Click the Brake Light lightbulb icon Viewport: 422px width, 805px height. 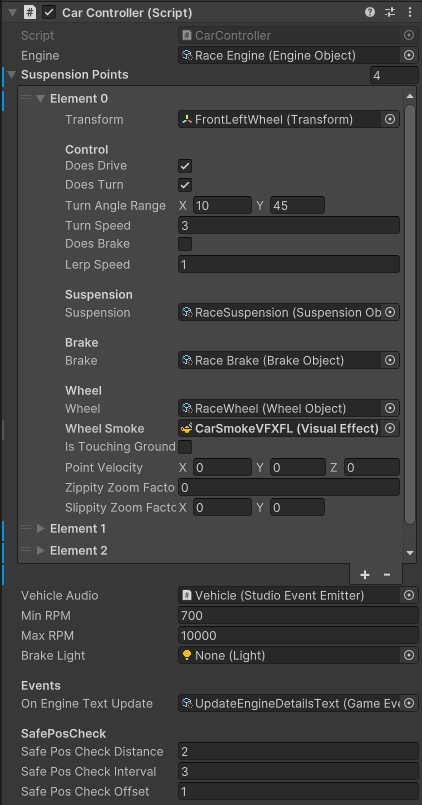pyautogui.click(x=187, y=655)
